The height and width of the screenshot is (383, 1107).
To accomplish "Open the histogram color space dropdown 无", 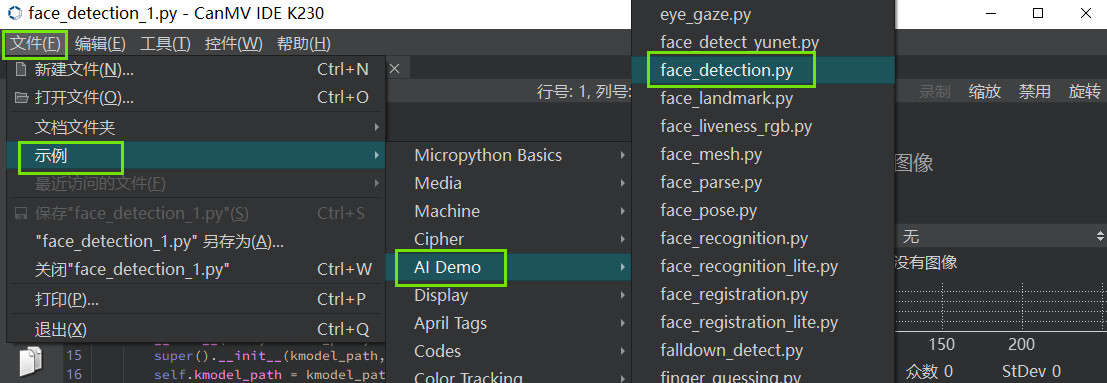I will click(1000, 236).
